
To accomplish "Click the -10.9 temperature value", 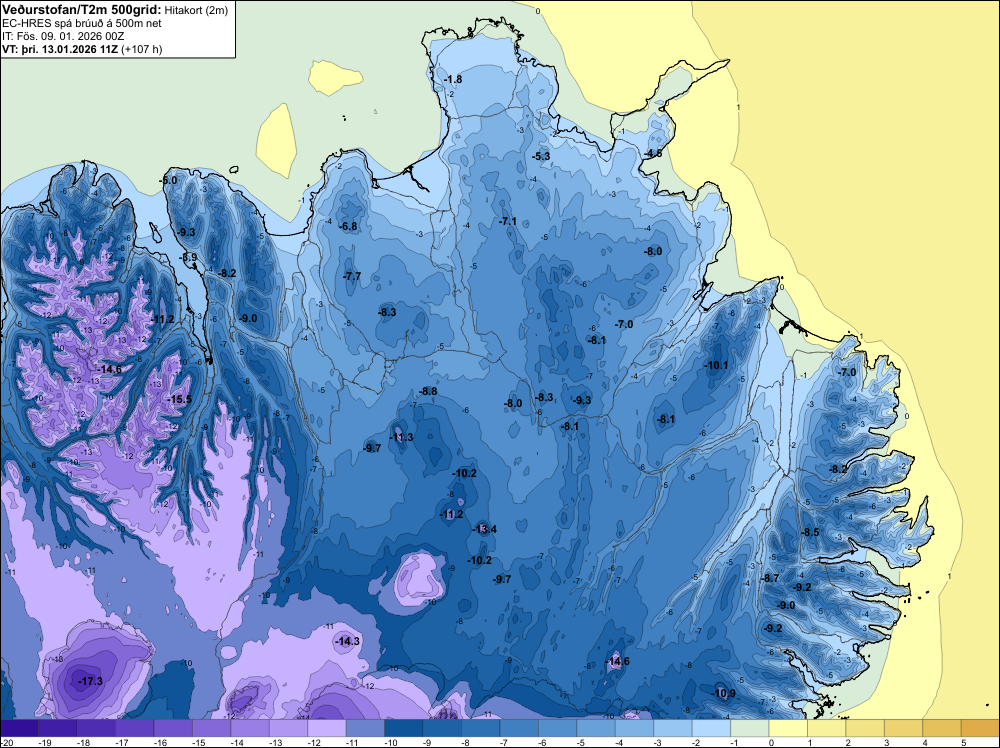I will [x=723, y=694].
